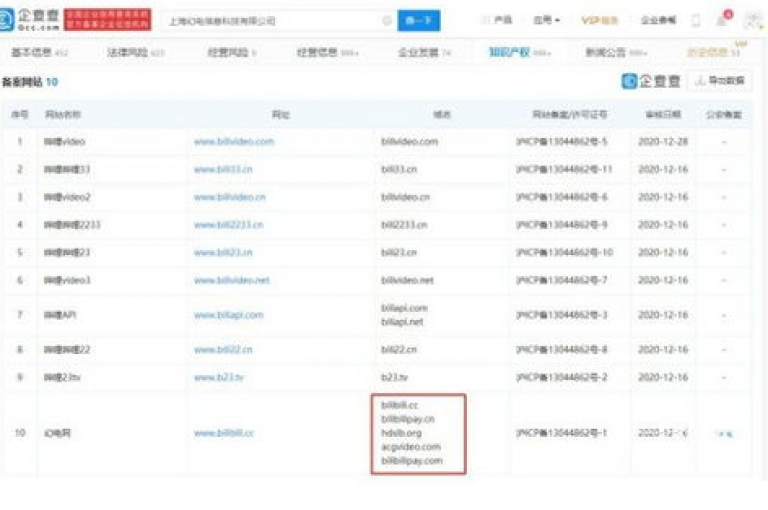Switch to the 企业发展 tab

point(425,52)
